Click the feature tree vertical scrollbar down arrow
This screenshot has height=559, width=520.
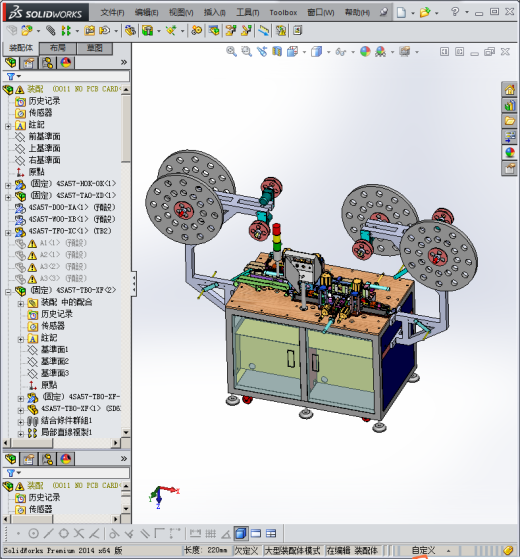[126, 432]
